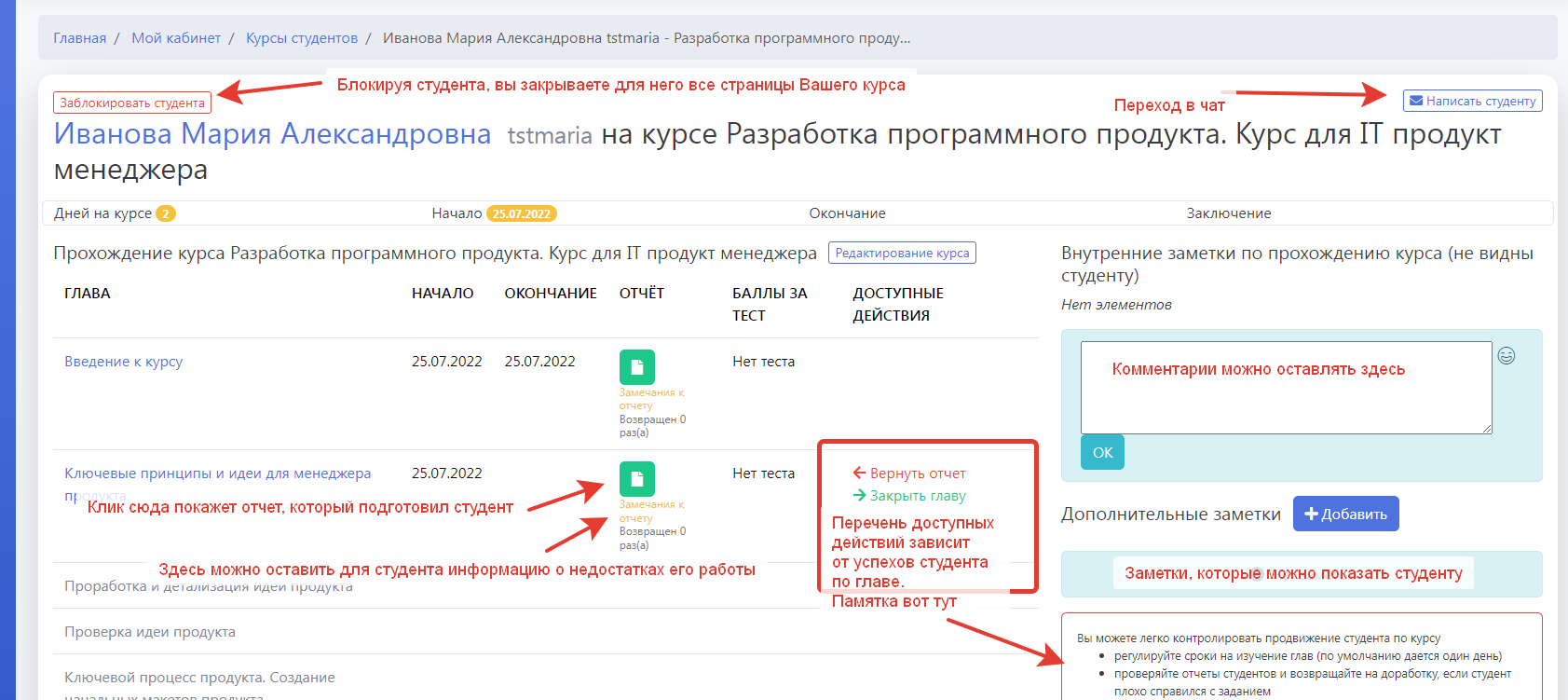Open chapter Введение к курсу
The image size is (1568, 700).
coord(123,362)
